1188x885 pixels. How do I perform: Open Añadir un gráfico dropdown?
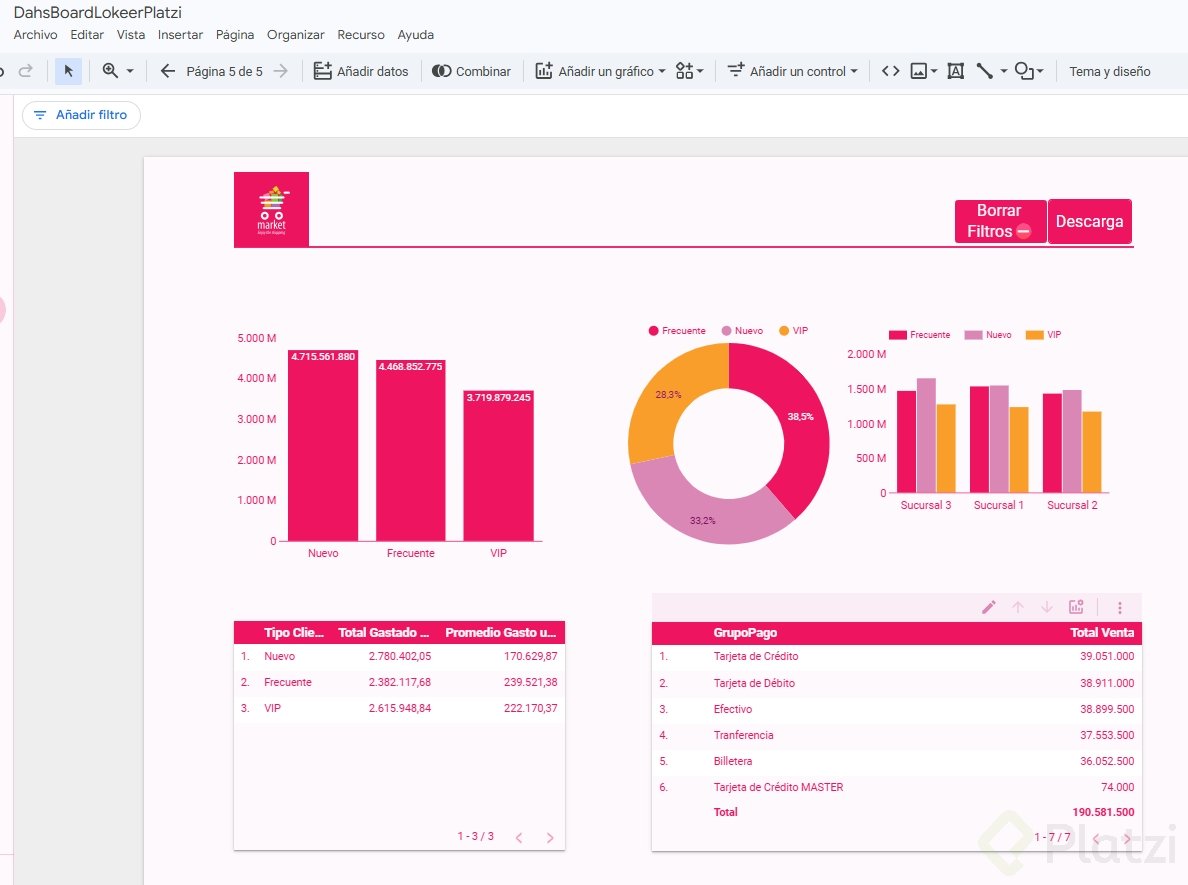(x=600, y=71)
